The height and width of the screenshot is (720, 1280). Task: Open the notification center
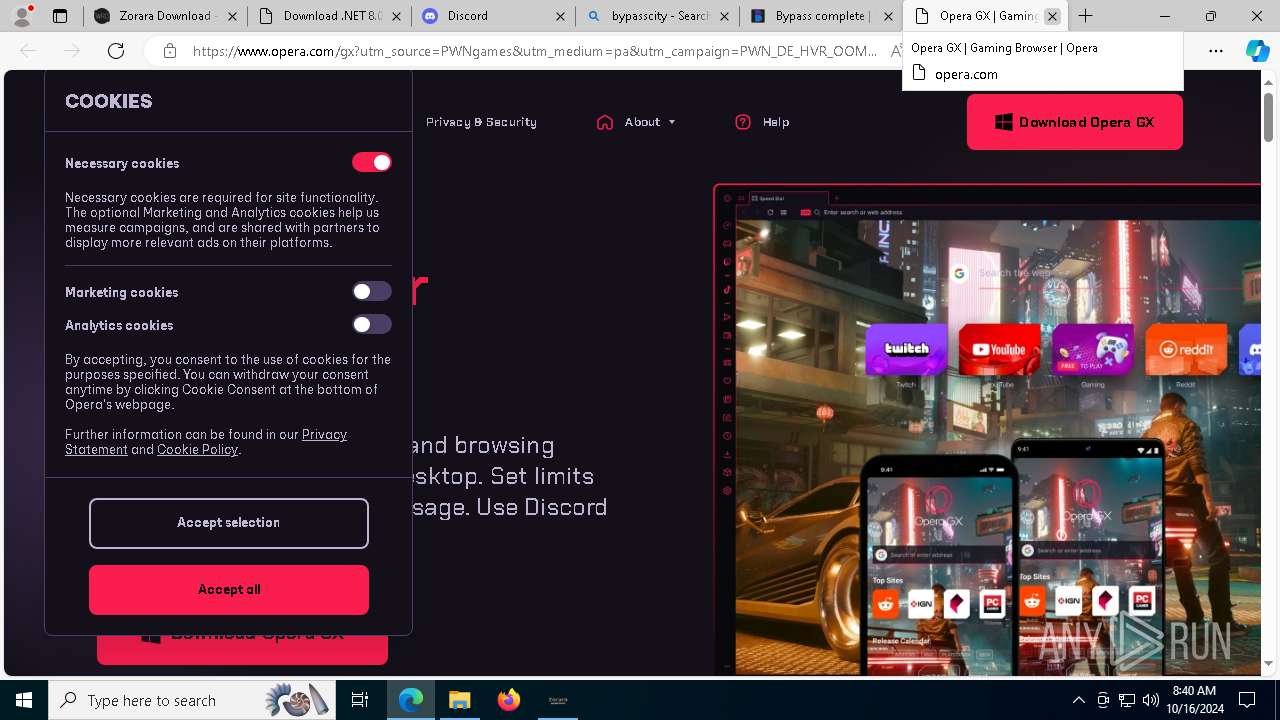1248,700
